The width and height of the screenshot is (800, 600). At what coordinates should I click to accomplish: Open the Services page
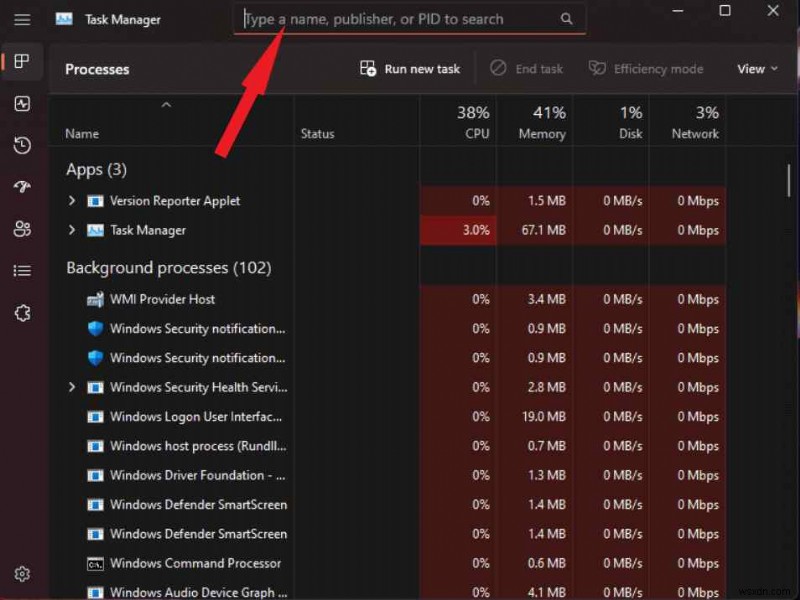point(22,313)
